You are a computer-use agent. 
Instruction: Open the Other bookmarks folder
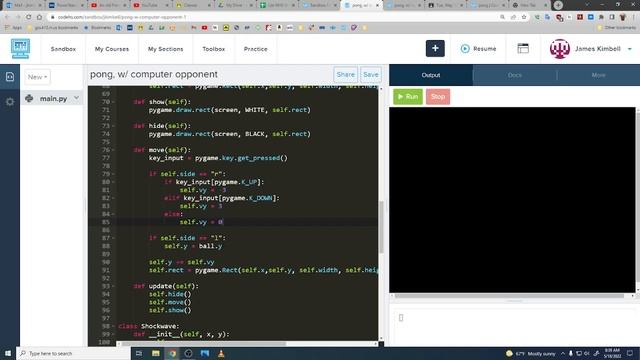click(616, 28)
